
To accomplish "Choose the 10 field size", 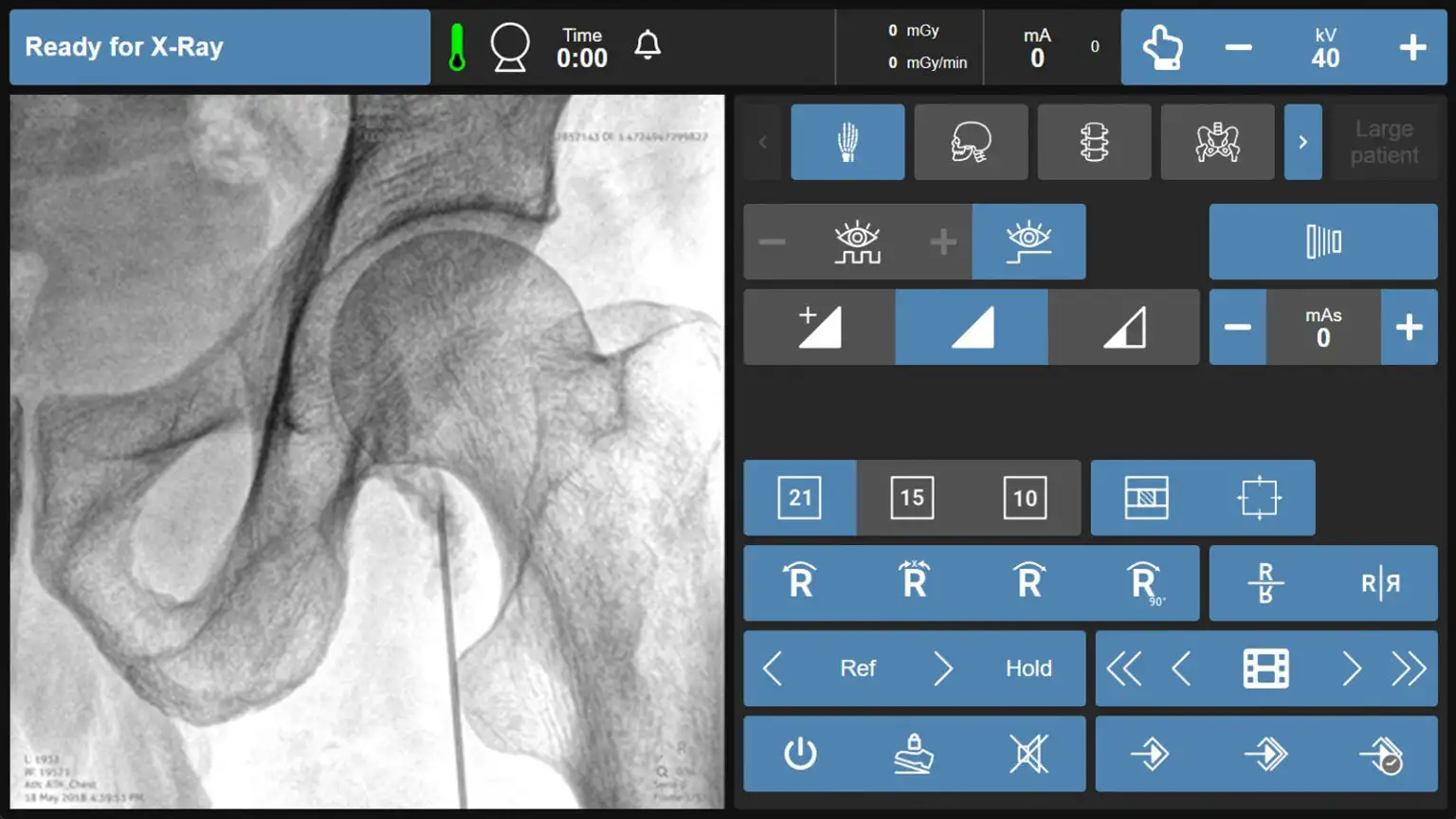I will coord(1025,498).
